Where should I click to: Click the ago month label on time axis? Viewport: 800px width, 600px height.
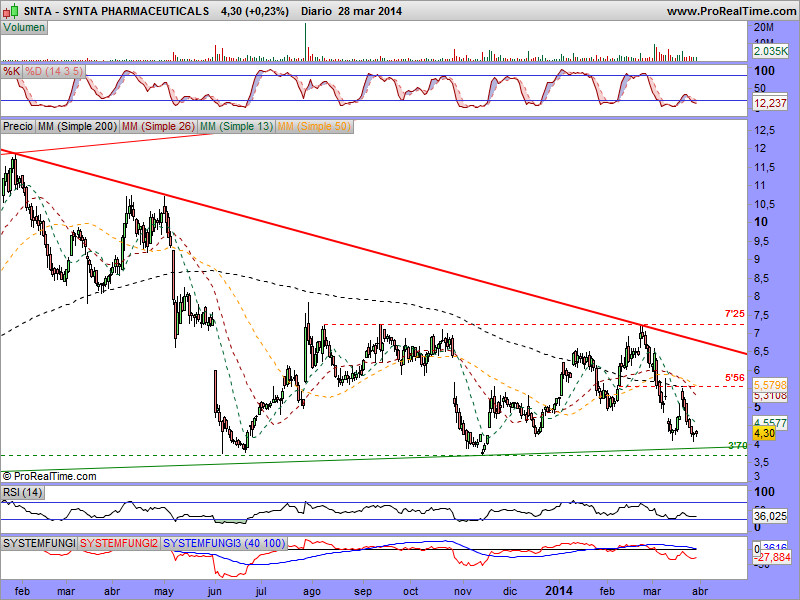pyautogui.click(x=312, y=592)
